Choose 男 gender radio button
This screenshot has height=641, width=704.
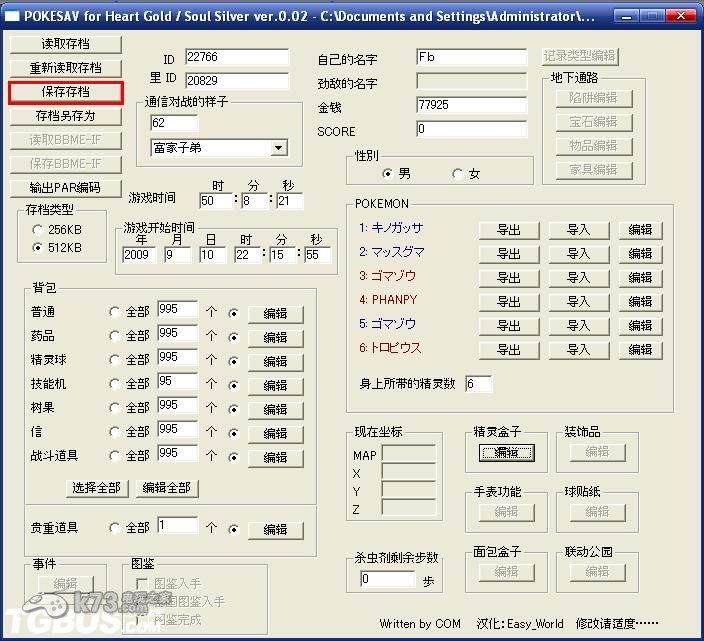click(387, 174)
